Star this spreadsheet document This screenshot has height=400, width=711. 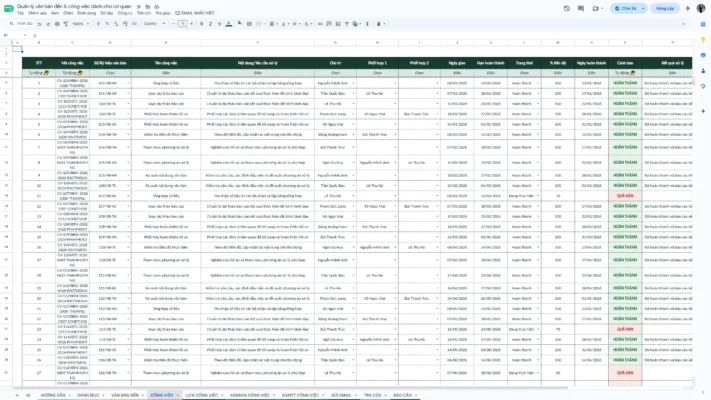click(139, 7)
